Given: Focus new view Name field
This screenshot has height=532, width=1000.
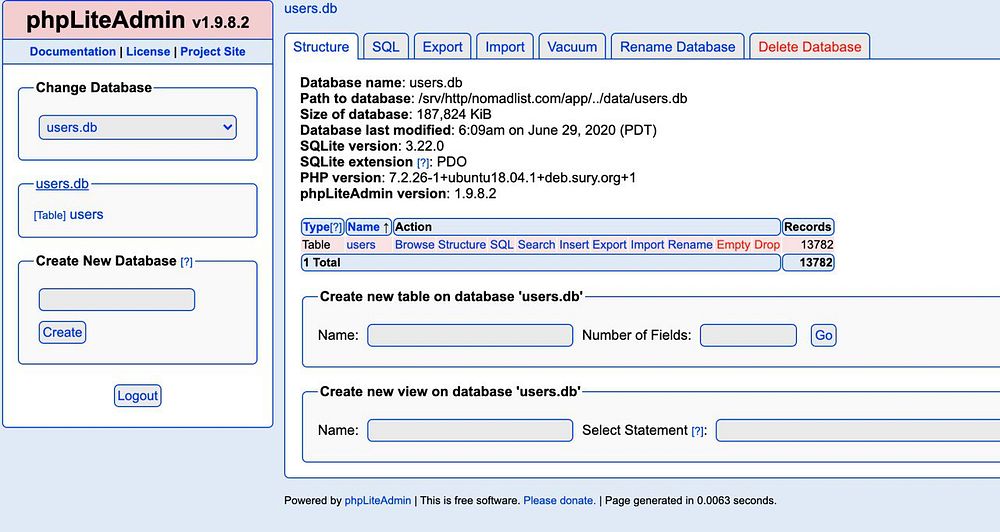Looking at the screenshot, I should (470, 431).
